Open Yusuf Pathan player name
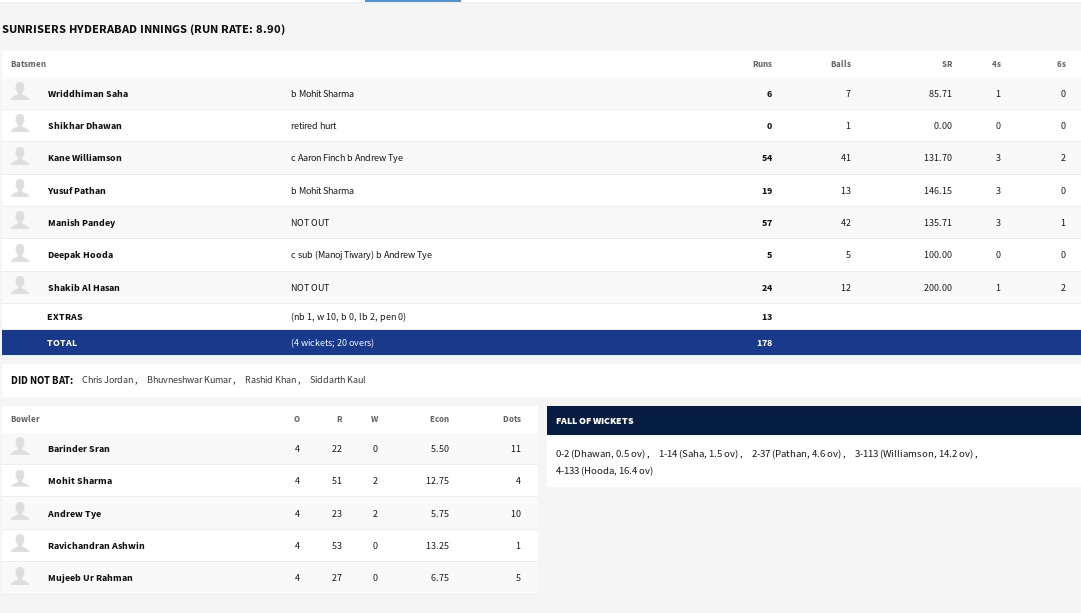 pyautogui.click(x=77, y=191)
